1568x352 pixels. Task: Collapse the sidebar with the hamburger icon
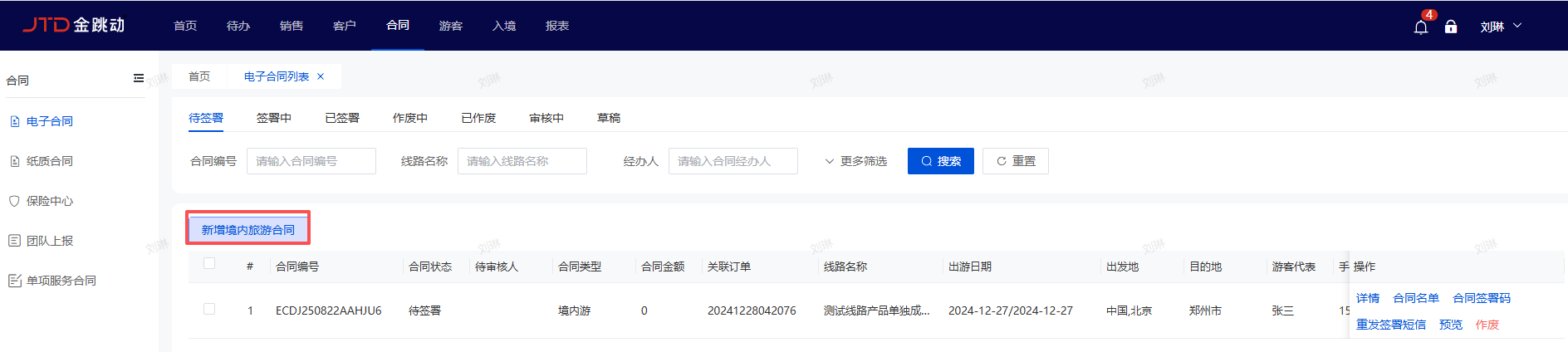[x=138, y=79]
